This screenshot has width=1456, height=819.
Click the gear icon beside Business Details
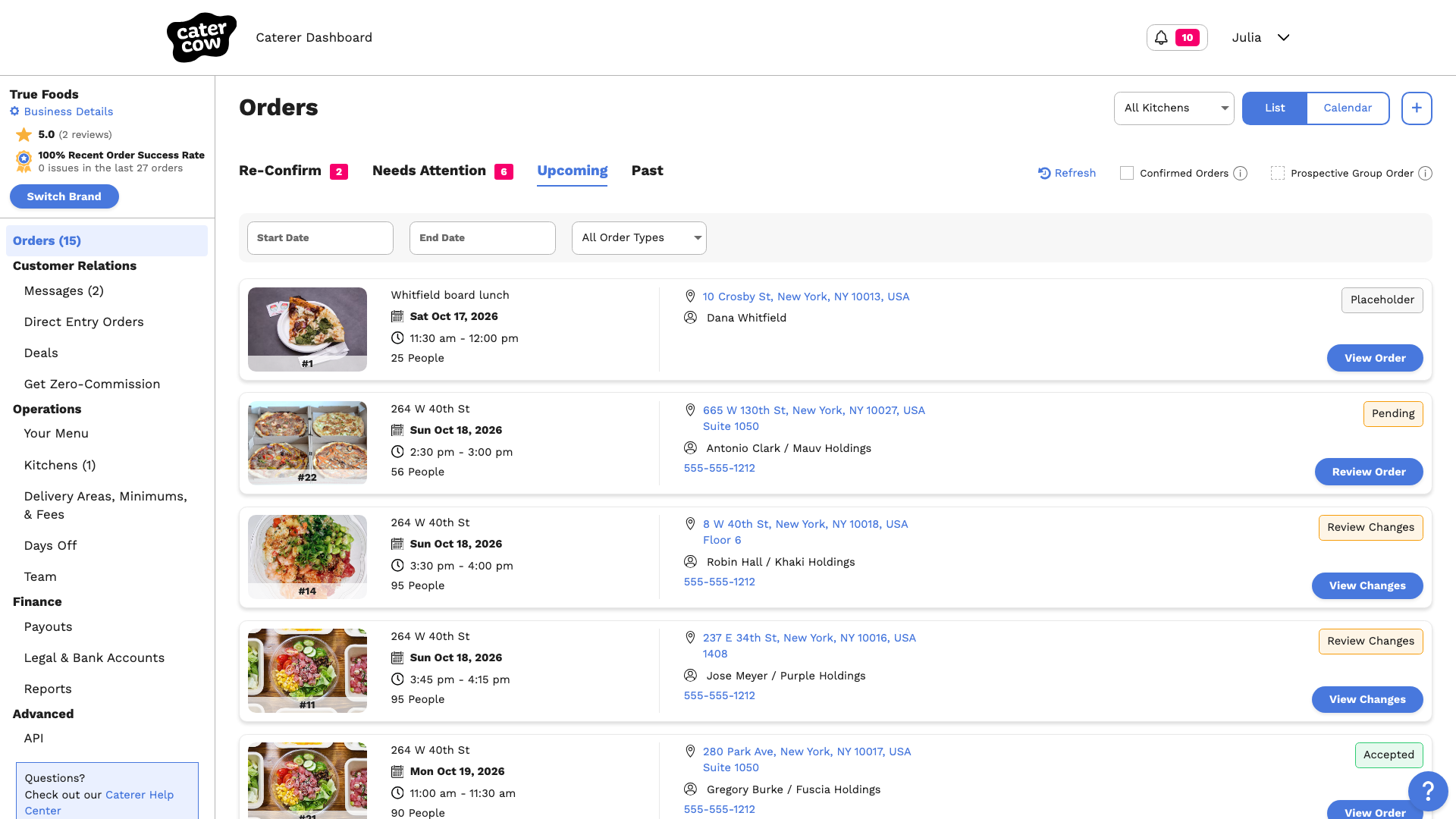pos(14,111)
